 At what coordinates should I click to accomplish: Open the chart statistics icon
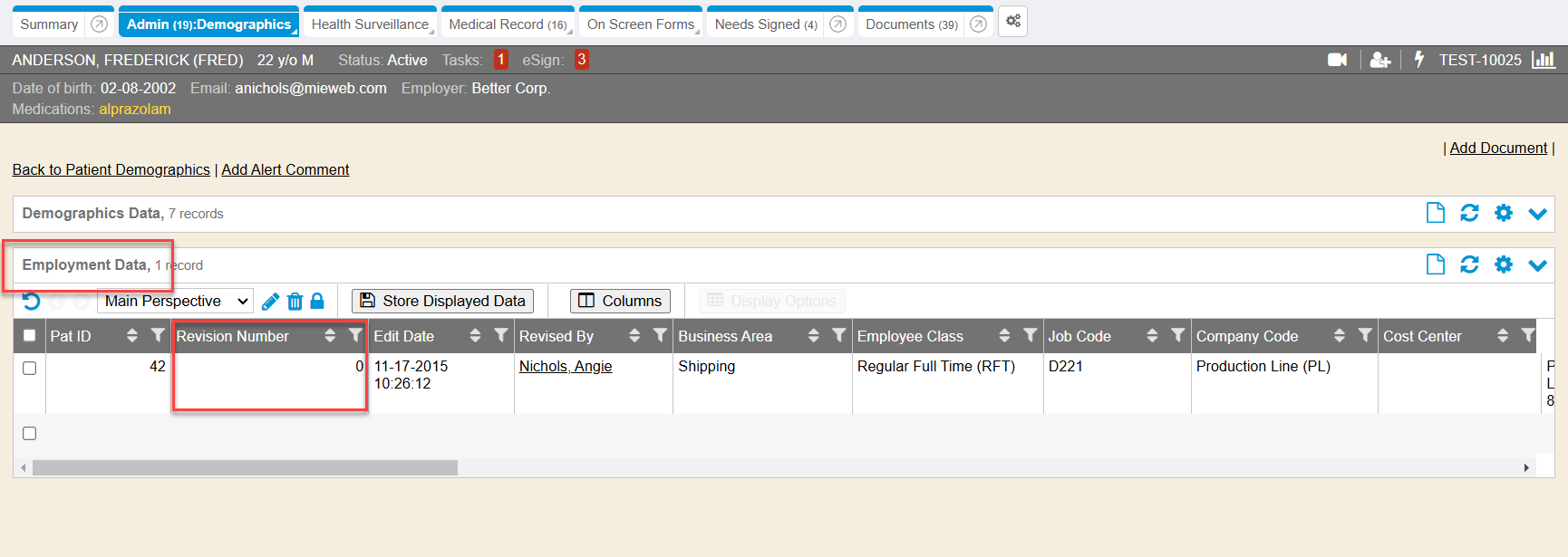coord(1543,60)
